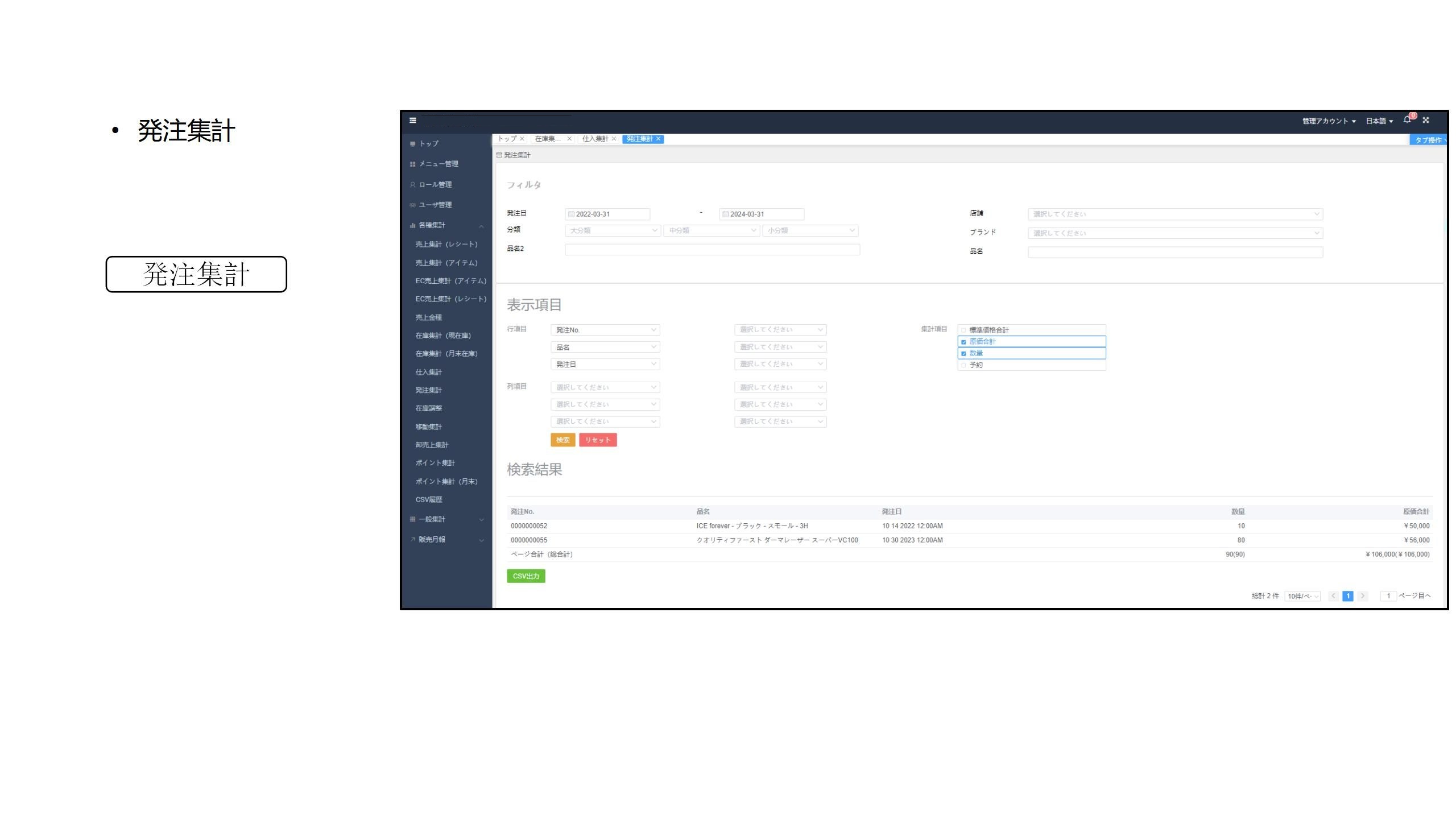Screen dimensions: 1456x819
Task: Click the calendar icon in the 2022-03-31 date field
Action: [x=571, y=214]
